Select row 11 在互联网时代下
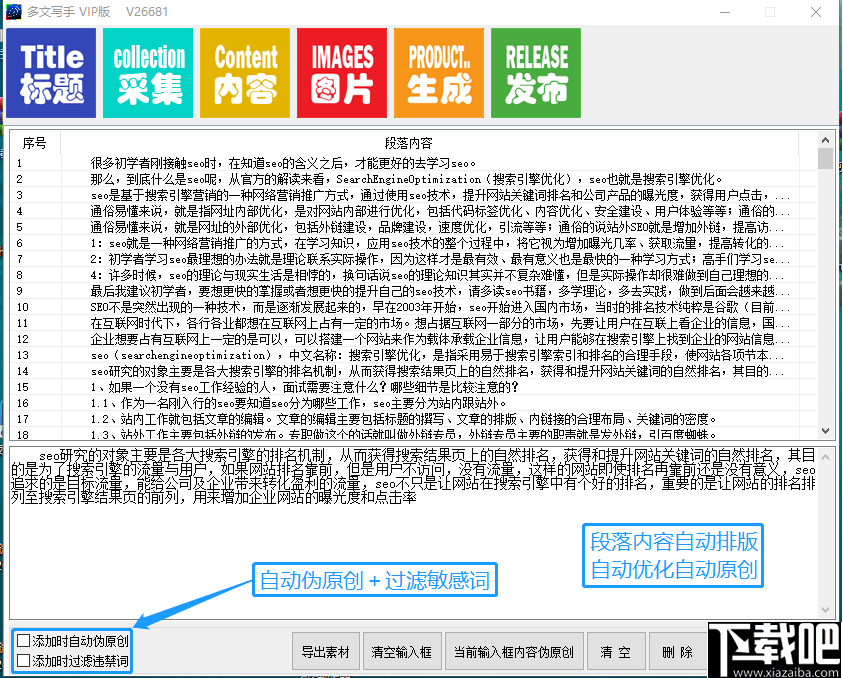The width and height of the screenshot is (843, 678). point(404,323)
